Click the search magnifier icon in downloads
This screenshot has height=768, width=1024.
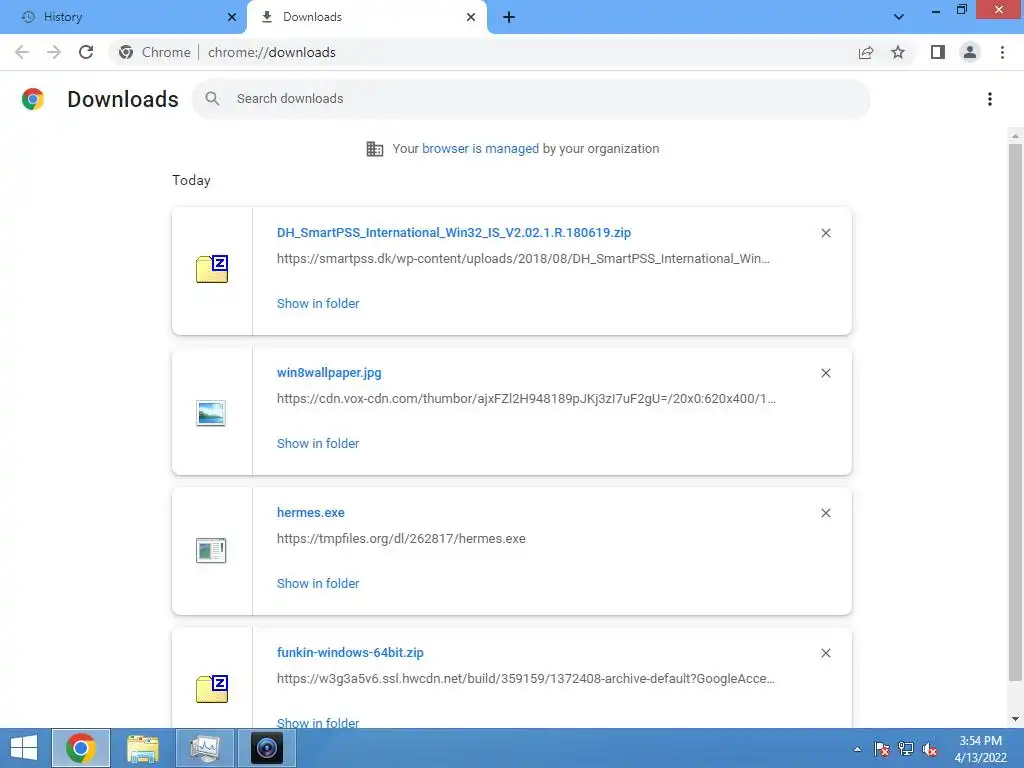[212, 99]
